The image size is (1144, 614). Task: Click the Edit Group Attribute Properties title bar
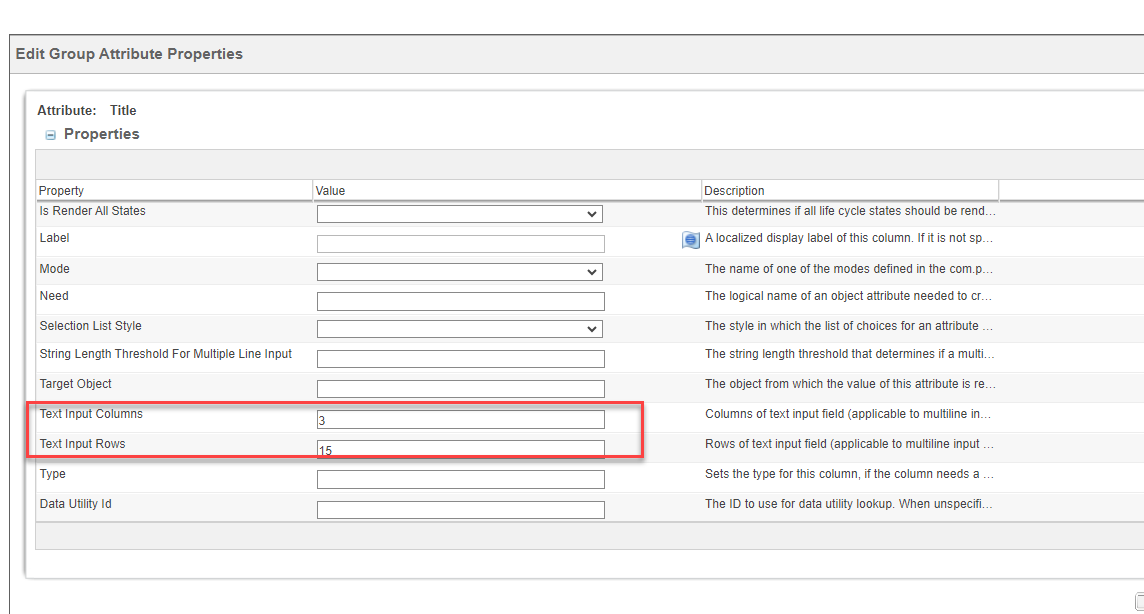(x=129, y=53)
